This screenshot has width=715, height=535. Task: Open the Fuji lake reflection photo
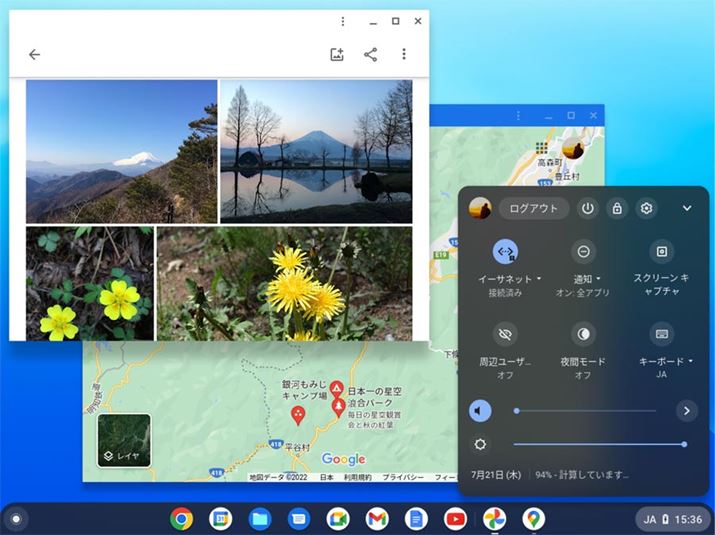pos(316,151)
